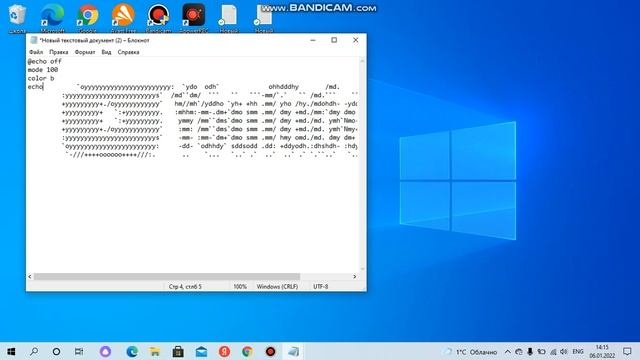Viewport: 640px width, 360px height.
Task: Launch Chrome from the taskbar
Action: click(247, 351)
